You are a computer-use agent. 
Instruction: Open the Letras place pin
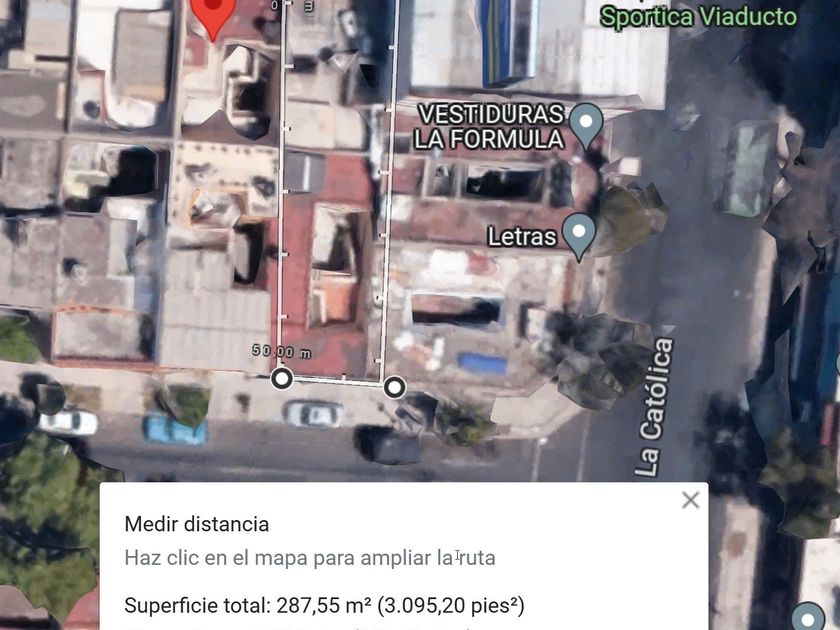point(580,236)
